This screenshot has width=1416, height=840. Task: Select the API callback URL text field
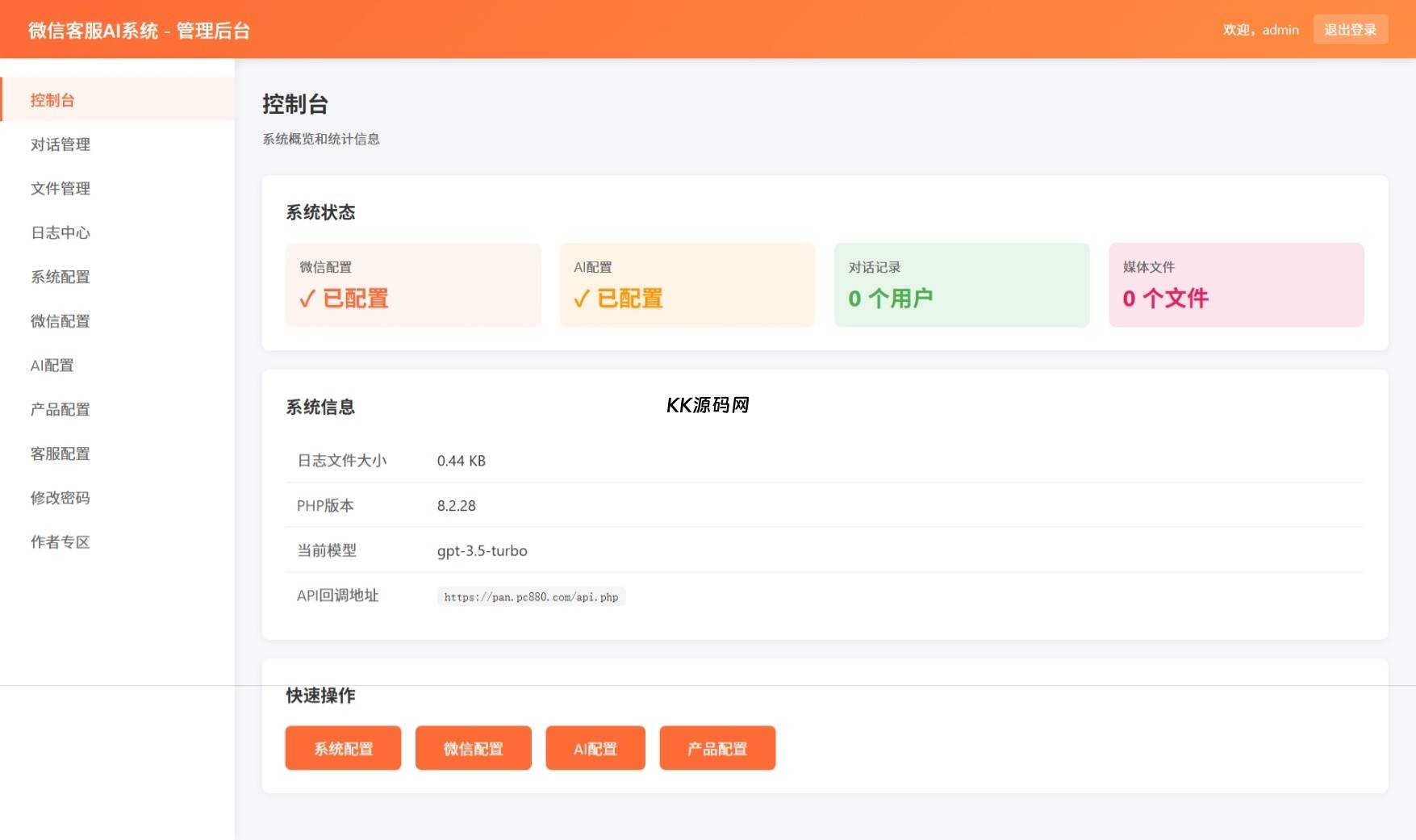point(530,596)
